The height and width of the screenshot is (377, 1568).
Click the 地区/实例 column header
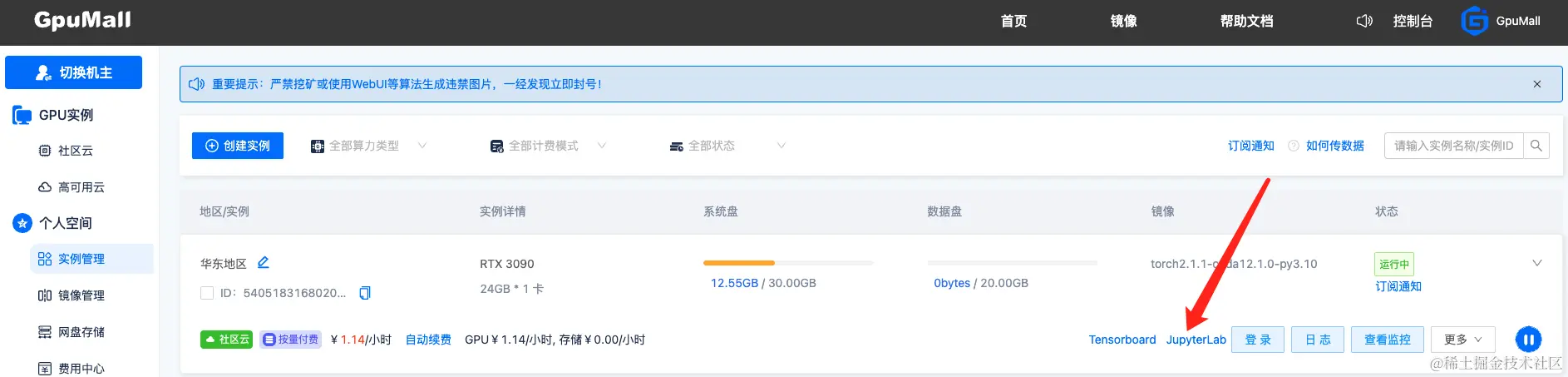point(224,211)
